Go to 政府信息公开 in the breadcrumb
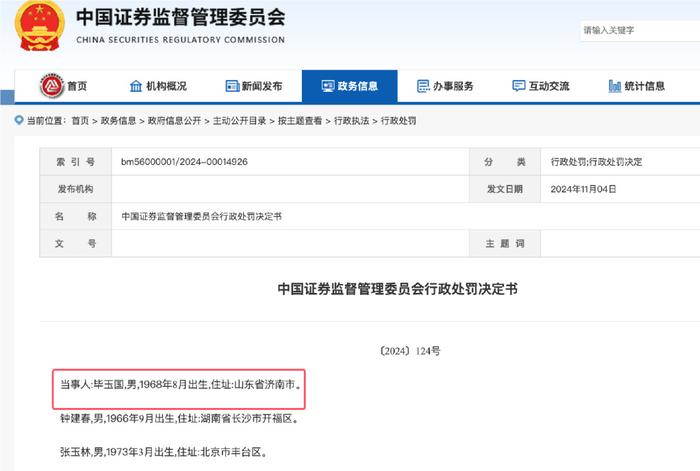The width and height of the screenshot is (700, 471). [x=175, y=121]
